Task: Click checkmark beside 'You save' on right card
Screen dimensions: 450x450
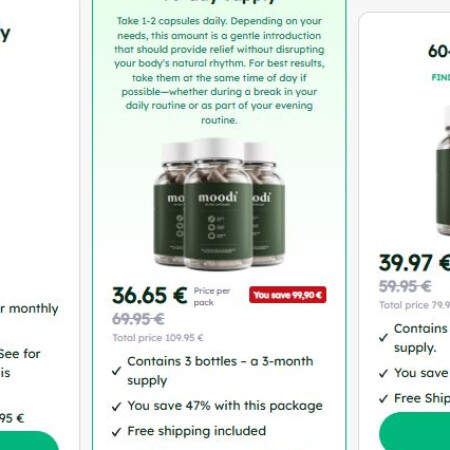Action: (x=383, y=373)
